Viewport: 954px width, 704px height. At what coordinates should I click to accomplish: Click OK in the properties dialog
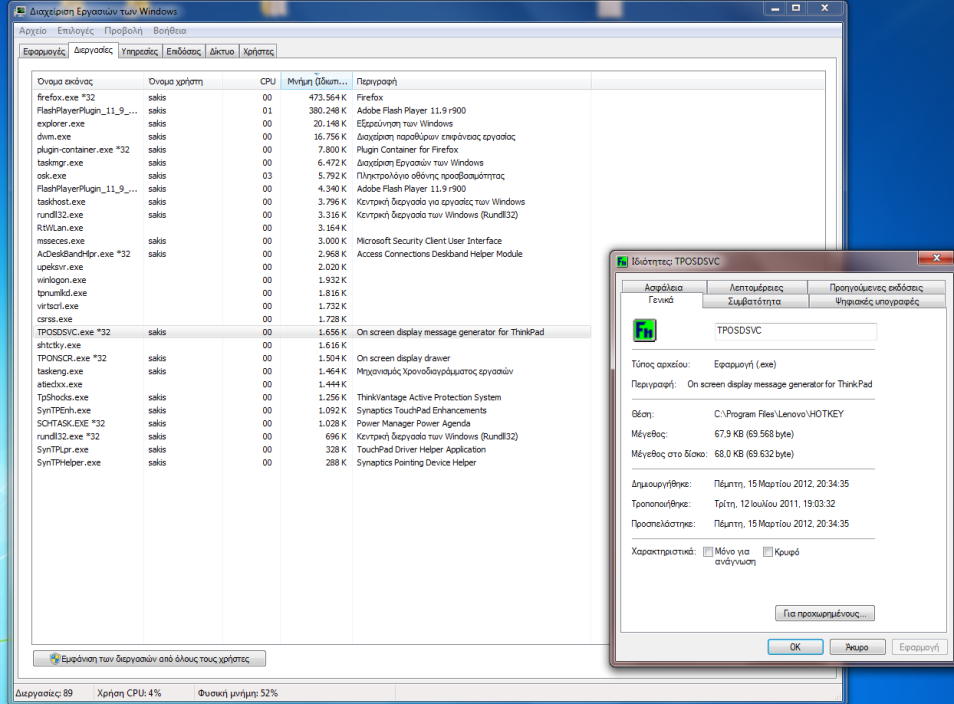point(795,647)
